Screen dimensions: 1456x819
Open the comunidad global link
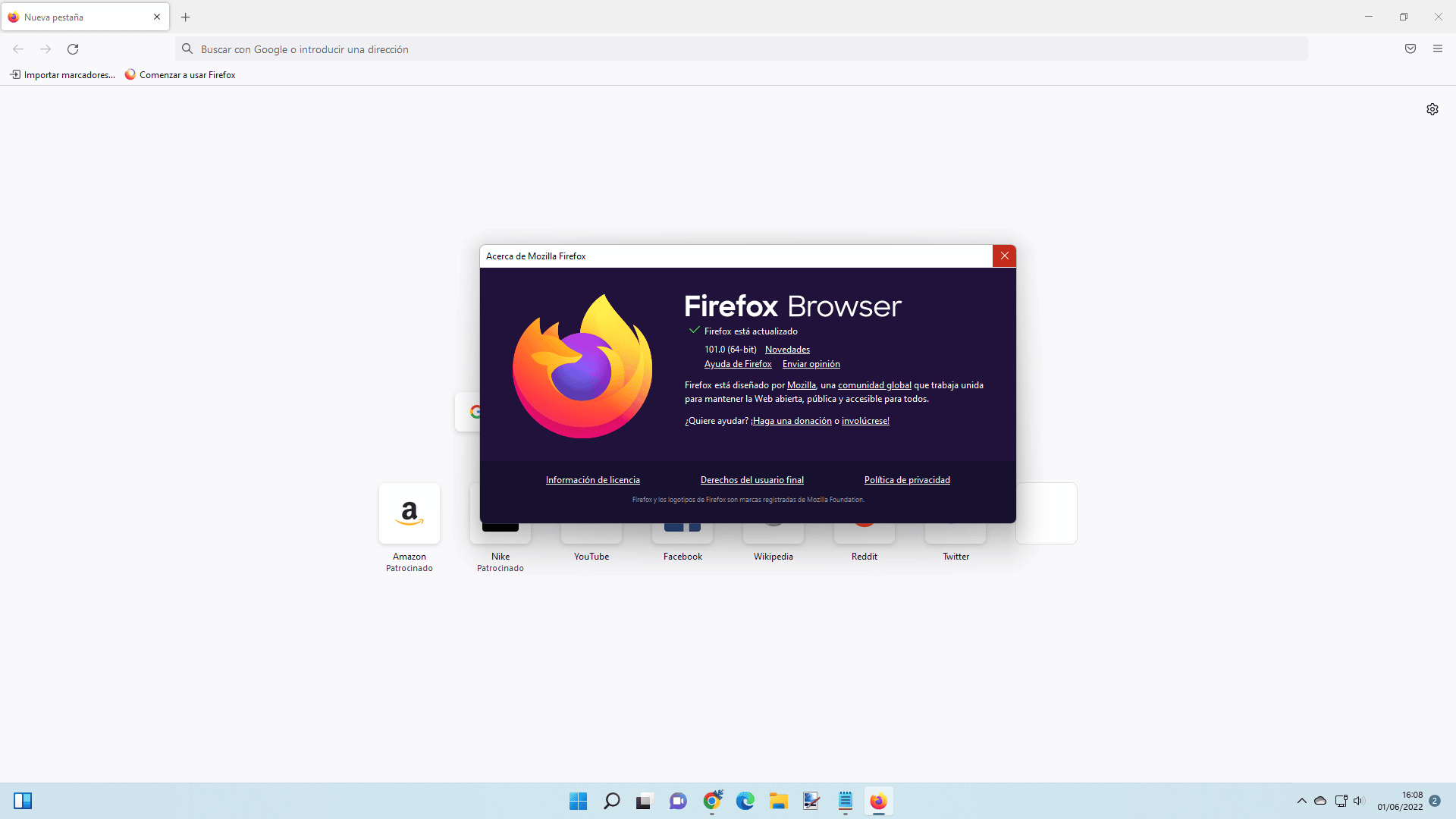[874, 385]
